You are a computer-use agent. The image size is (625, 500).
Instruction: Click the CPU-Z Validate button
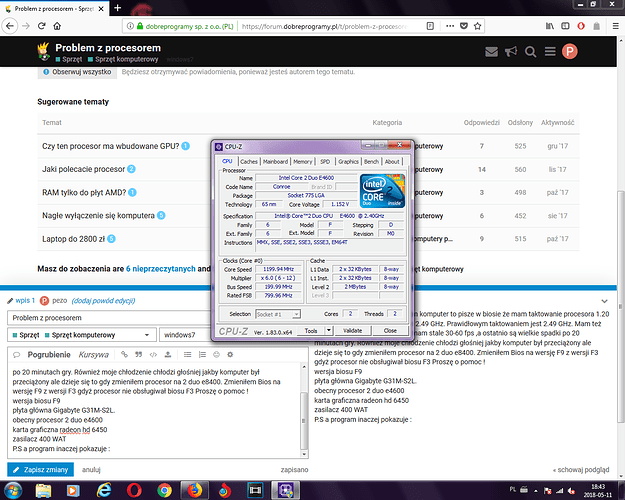click(352, 331)
